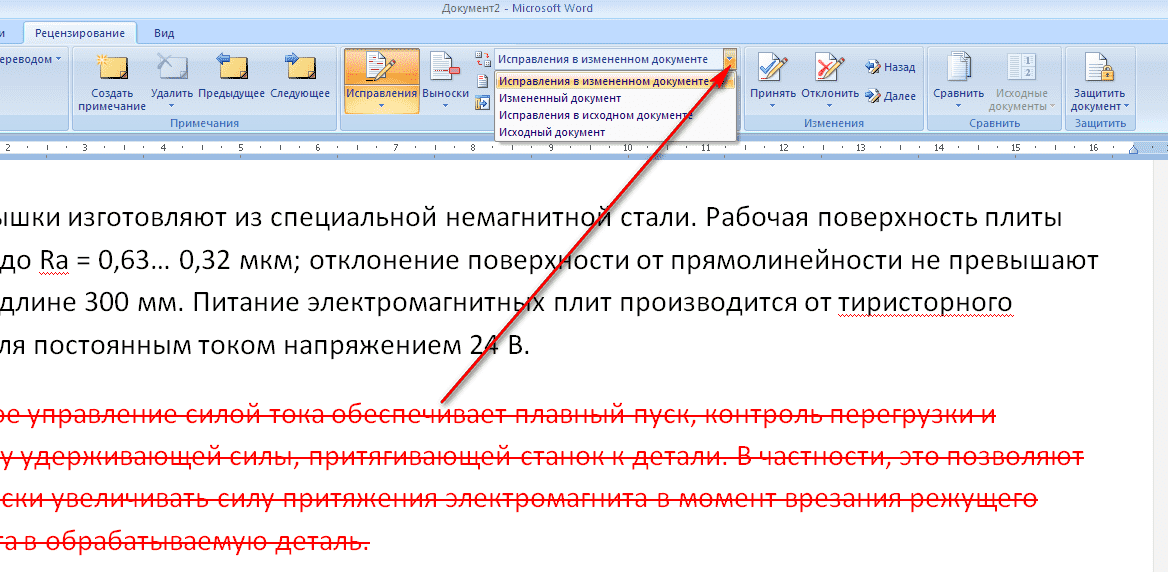This screenshot has height=572, width=1168.
Task: Expand the Отклонить dropdown arrow
Action: tap(830, 105)
